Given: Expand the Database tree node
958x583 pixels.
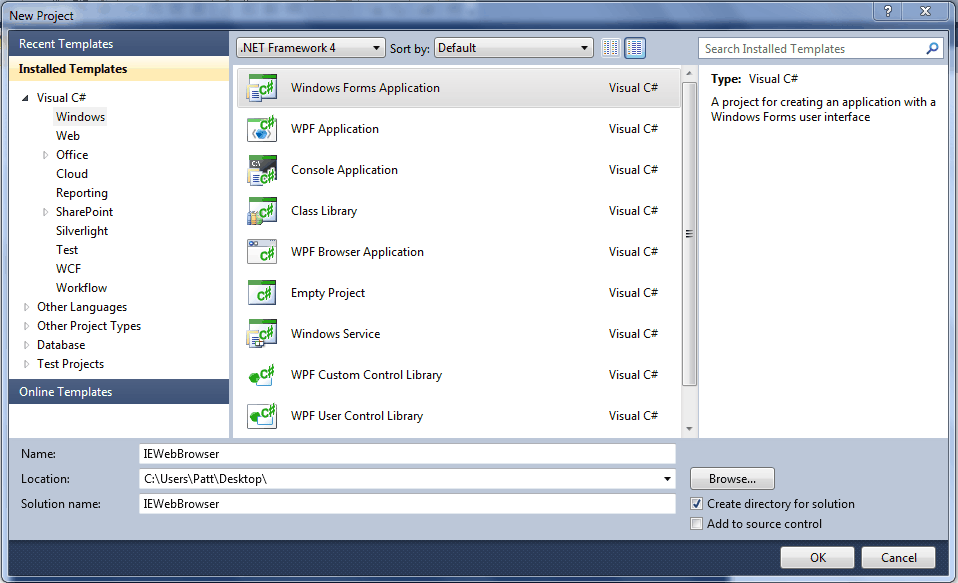Looking at the screenshot, I should click(x=26, y=345).
